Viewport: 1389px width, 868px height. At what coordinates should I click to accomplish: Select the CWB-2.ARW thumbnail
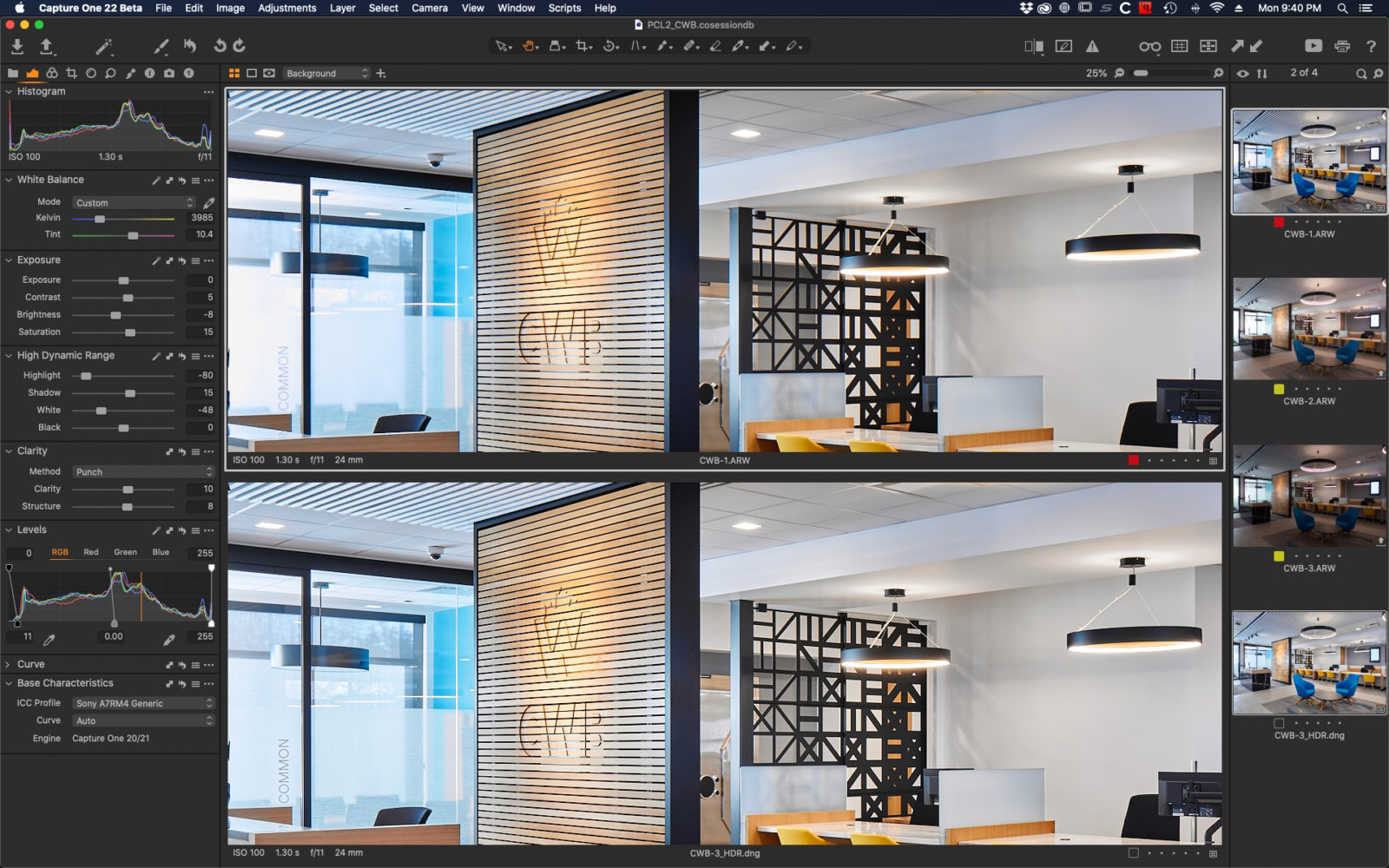click(x=1307, y=328)
